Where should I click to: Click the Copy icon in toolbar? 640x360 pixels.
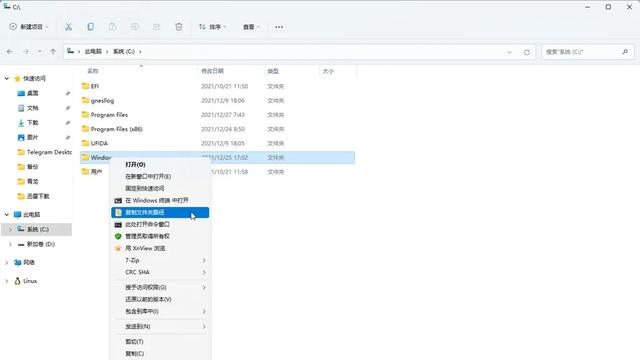[x=90, y=27]
